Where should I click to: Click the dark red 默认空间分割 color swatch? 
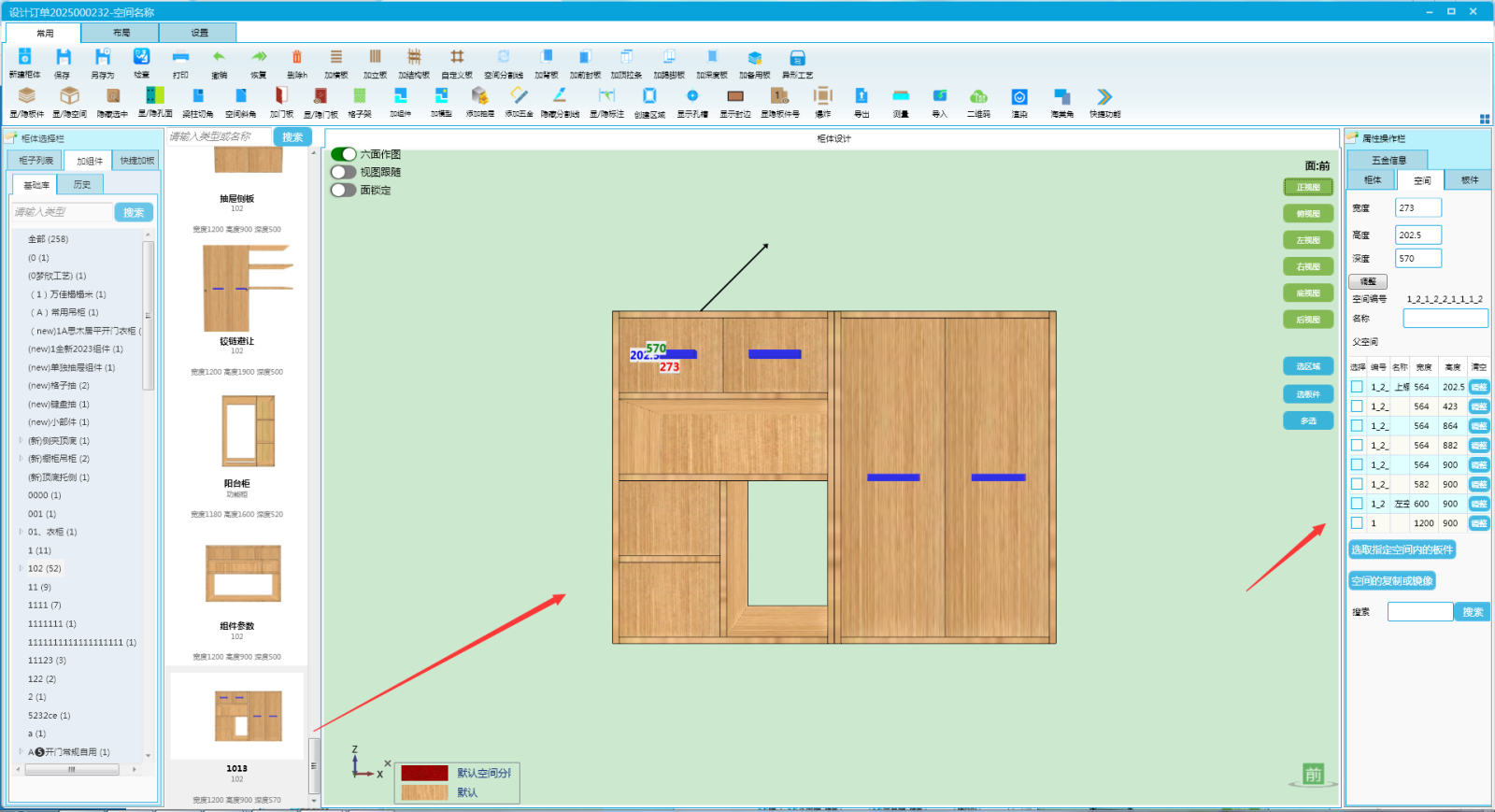[425, 774]
